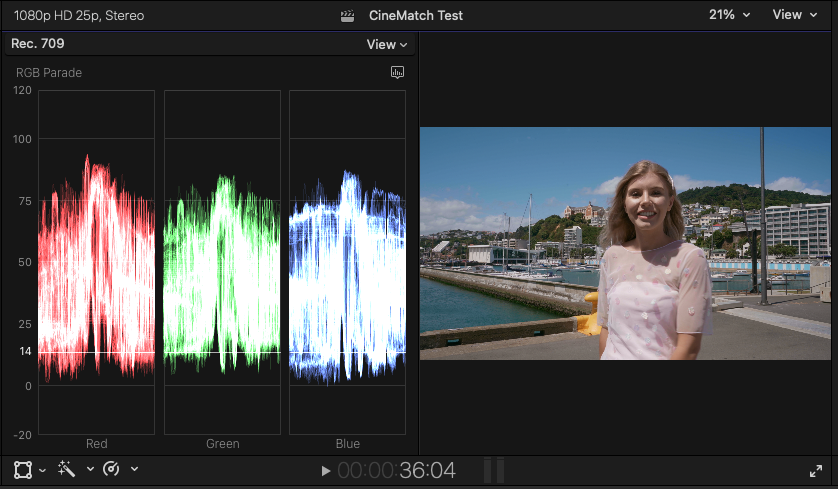Click the audio meters icon next to timecode

point(494,470)
